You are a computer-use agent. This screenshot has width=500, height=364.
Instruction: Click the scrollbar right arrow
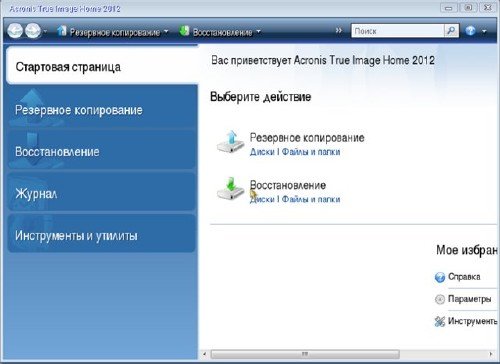click(491, 354)
